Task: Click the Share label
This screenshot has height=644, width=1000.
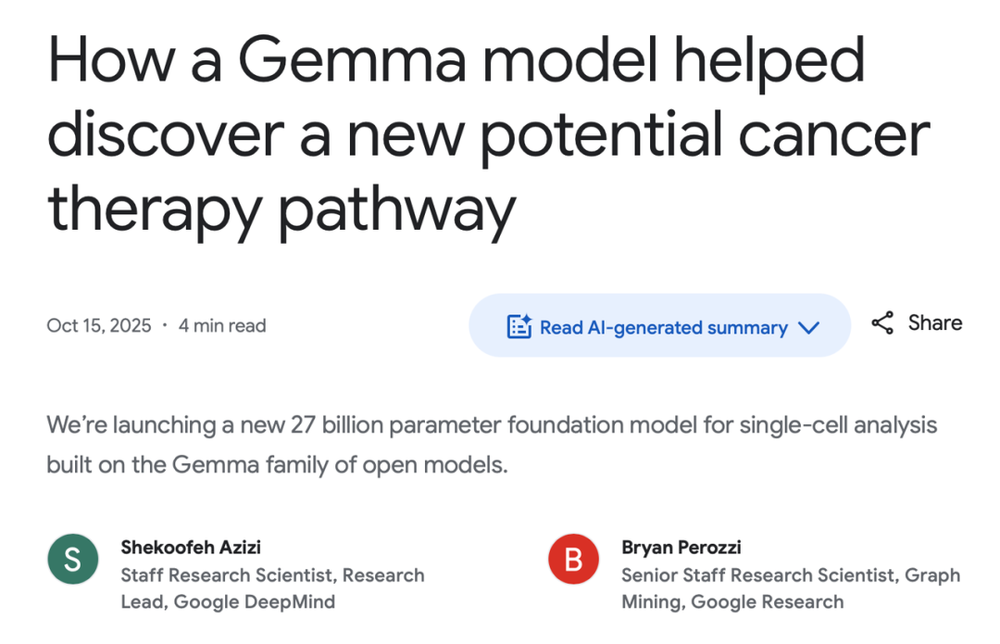Action: pos(935,323)
